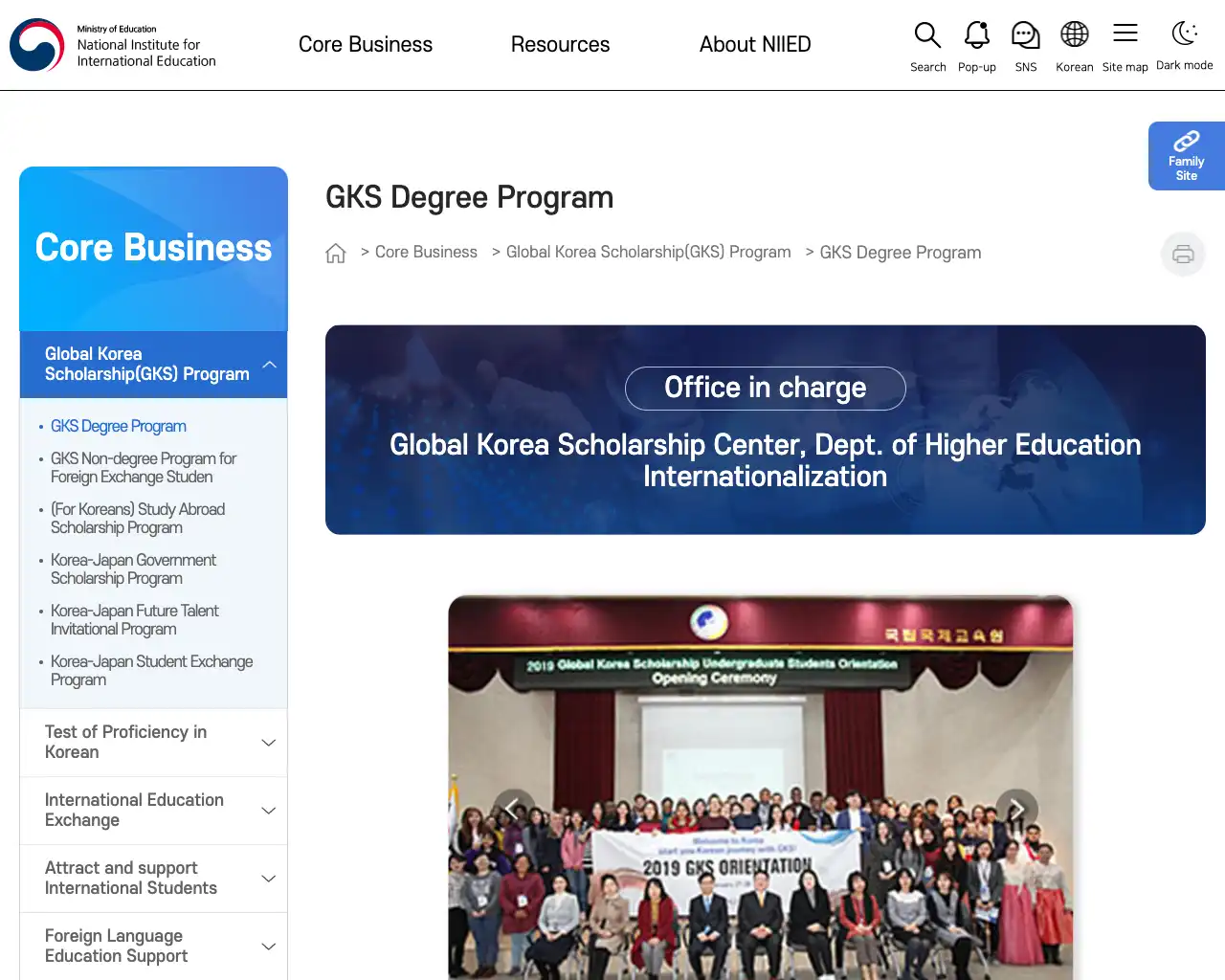This screenshot has height=980, width=1225.
Task: Expand Attract and support International Students
Action: (153, 879)
